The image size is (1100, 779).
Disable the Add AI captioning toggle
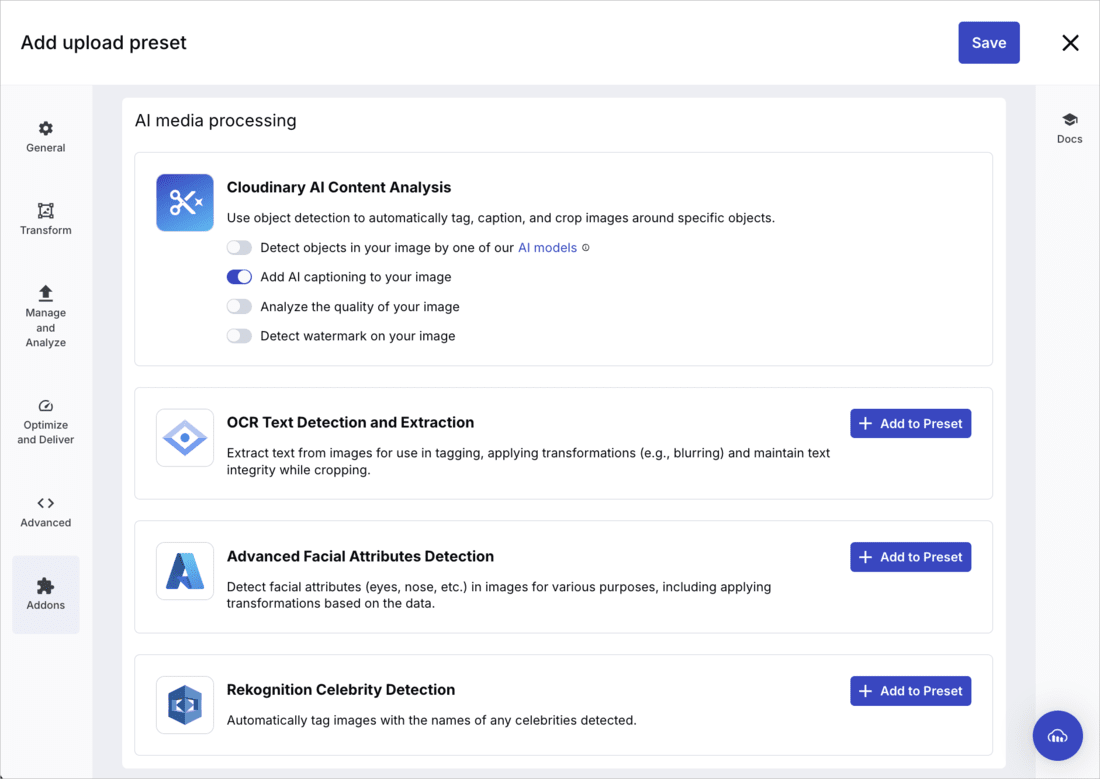pyautogui.click(x=239, y=277)
